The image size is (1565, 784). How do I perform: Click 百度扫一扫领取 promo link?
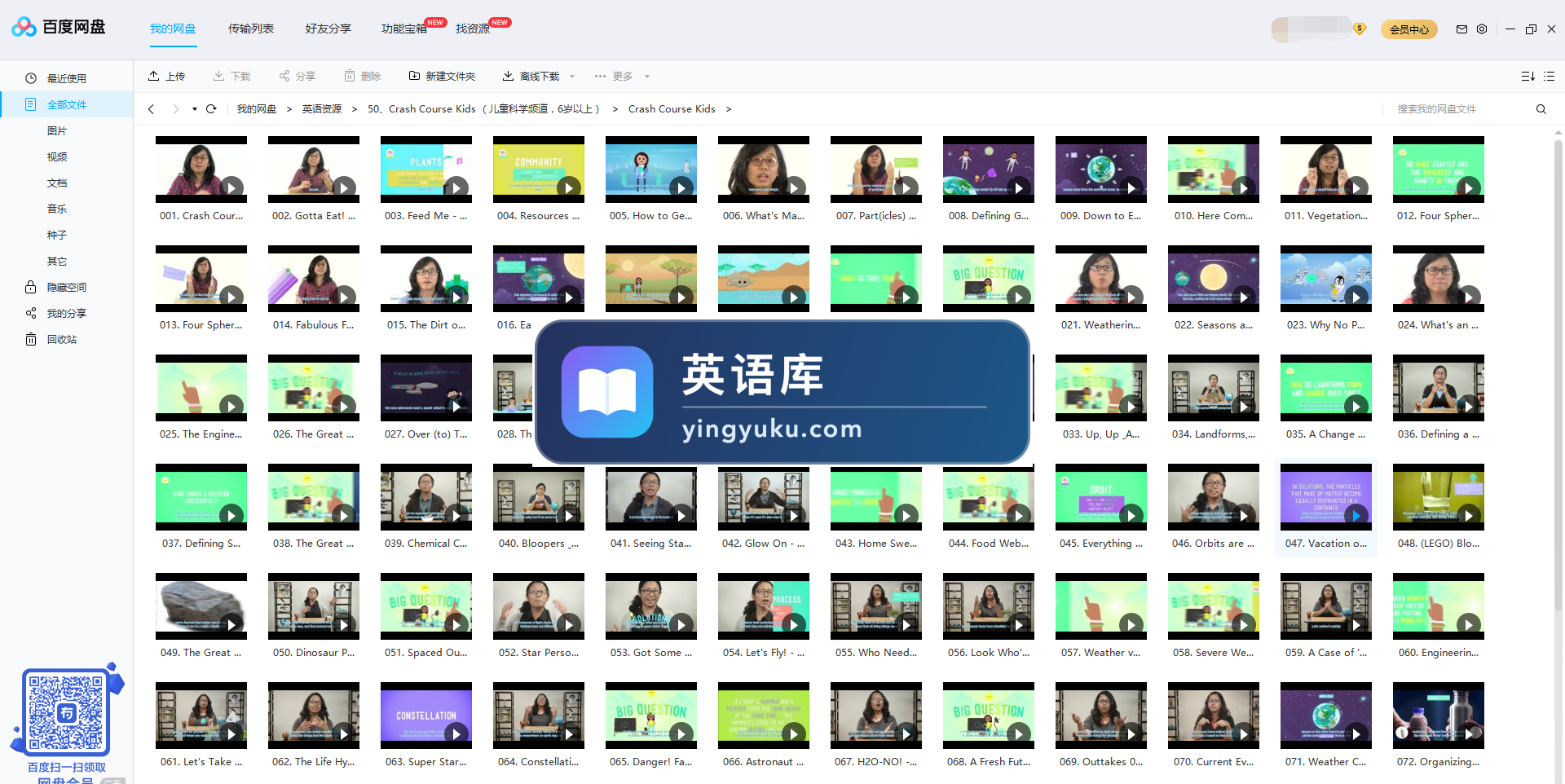click(x=67, y=767)
